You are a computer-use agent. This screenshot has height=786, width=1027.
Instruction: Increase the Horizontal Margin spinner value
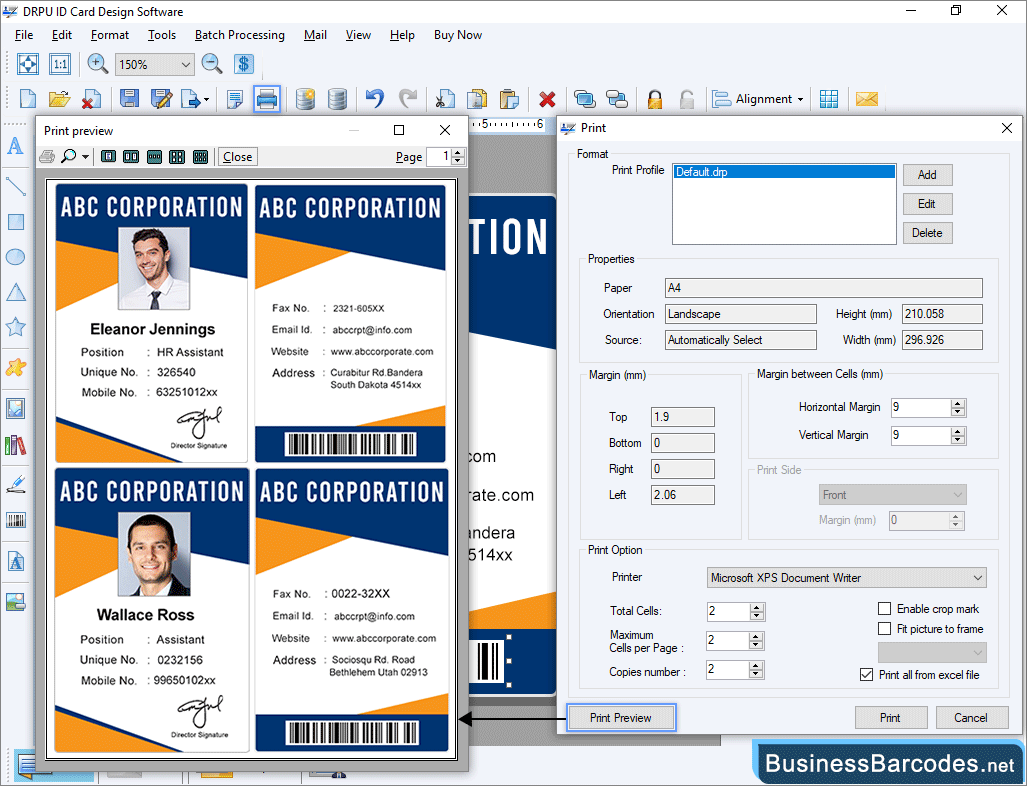(958, 403)
